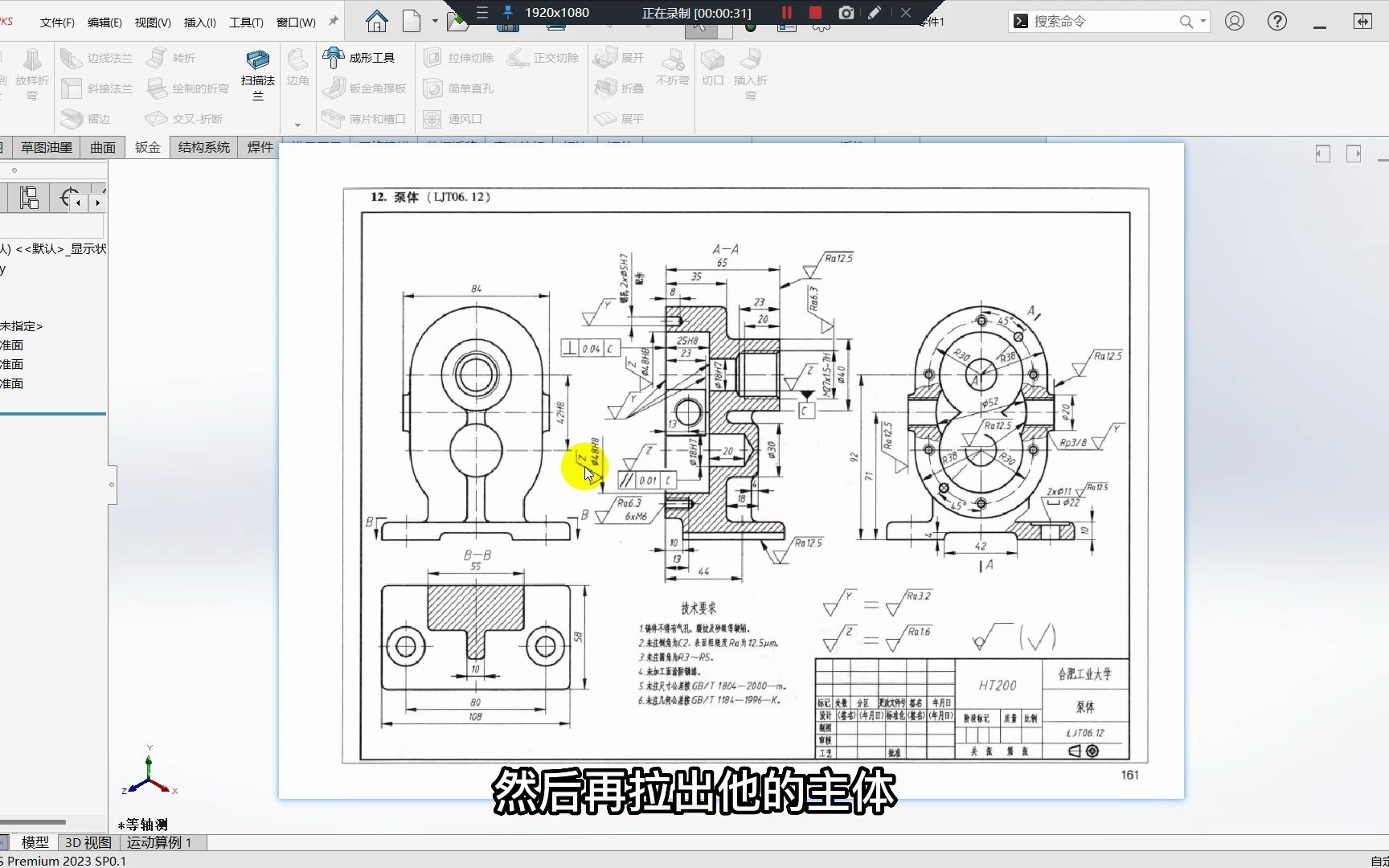
Task: Open the 工具(T) menu
Action: click(x=246, y=23)
